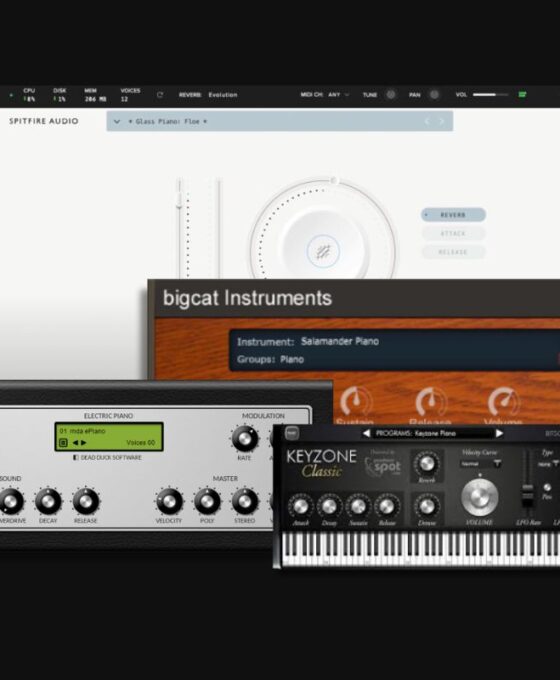This screenshot has height=680, width=560.
Task: Click the Keyzone LFO Rate fader
Action: click(x=527, y=496)
